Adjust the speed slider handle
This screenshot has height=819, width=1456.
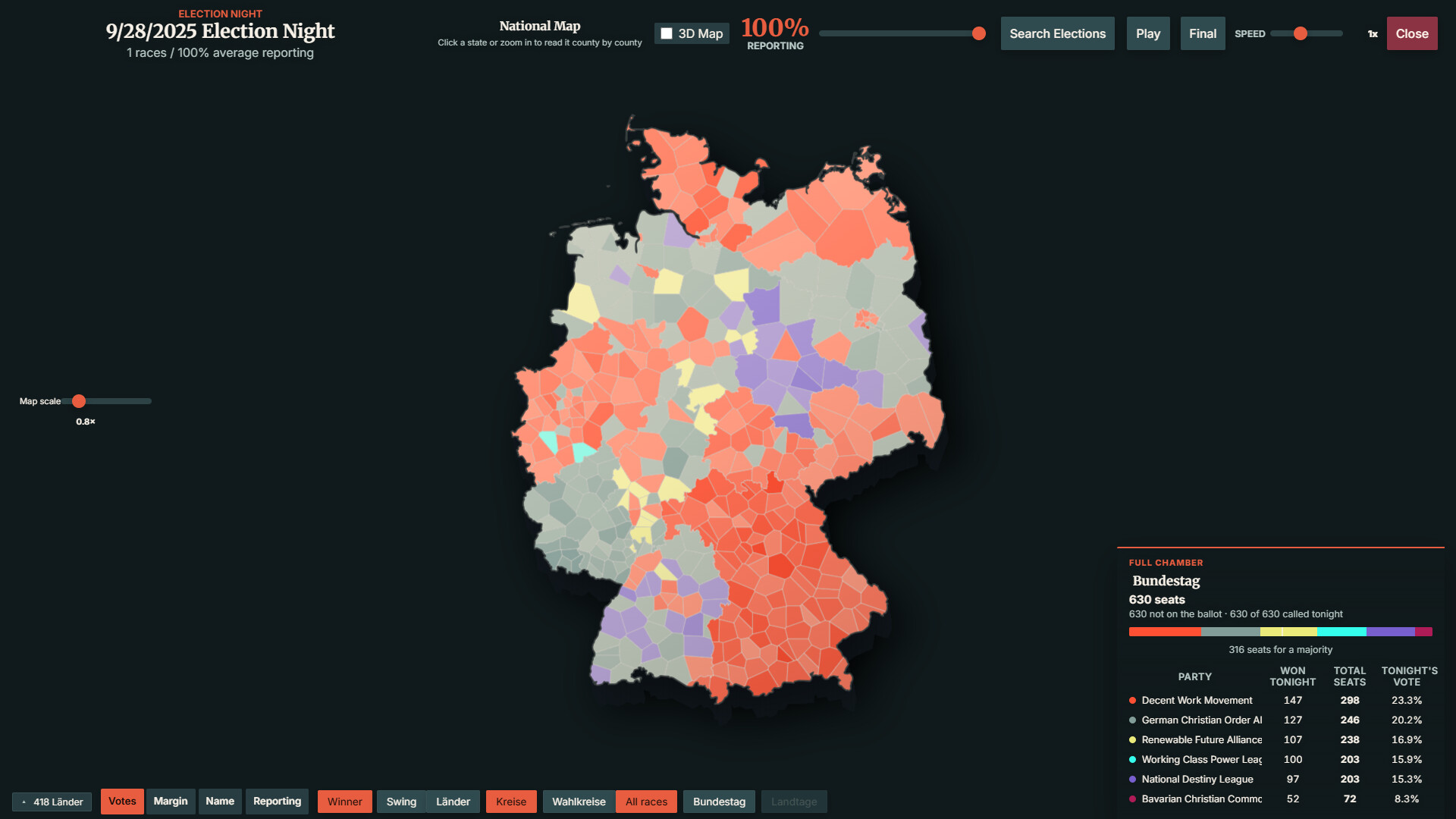click(x=1301, y=33)
